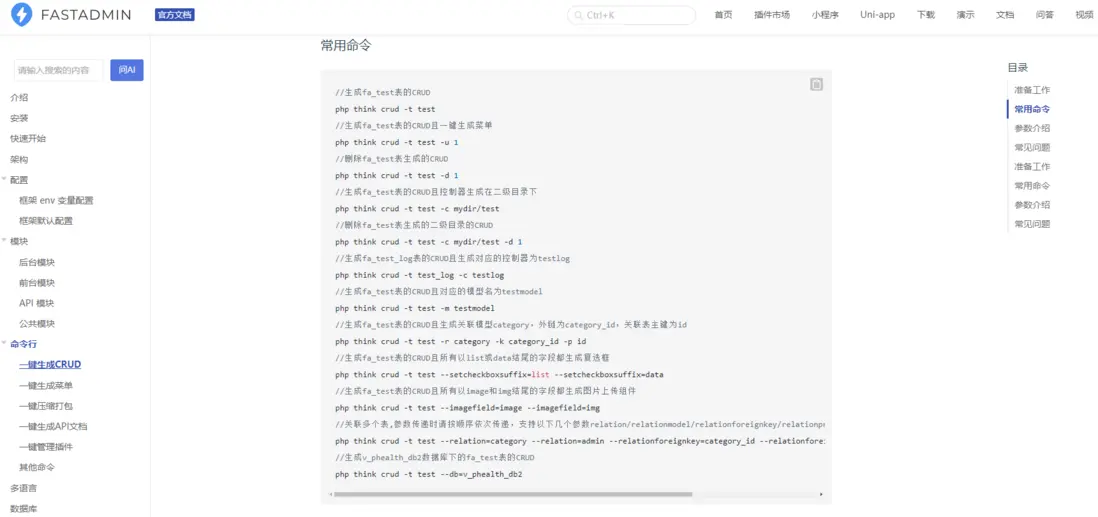
Task: Click the 官方文档 badge
Action: [174, 15]
